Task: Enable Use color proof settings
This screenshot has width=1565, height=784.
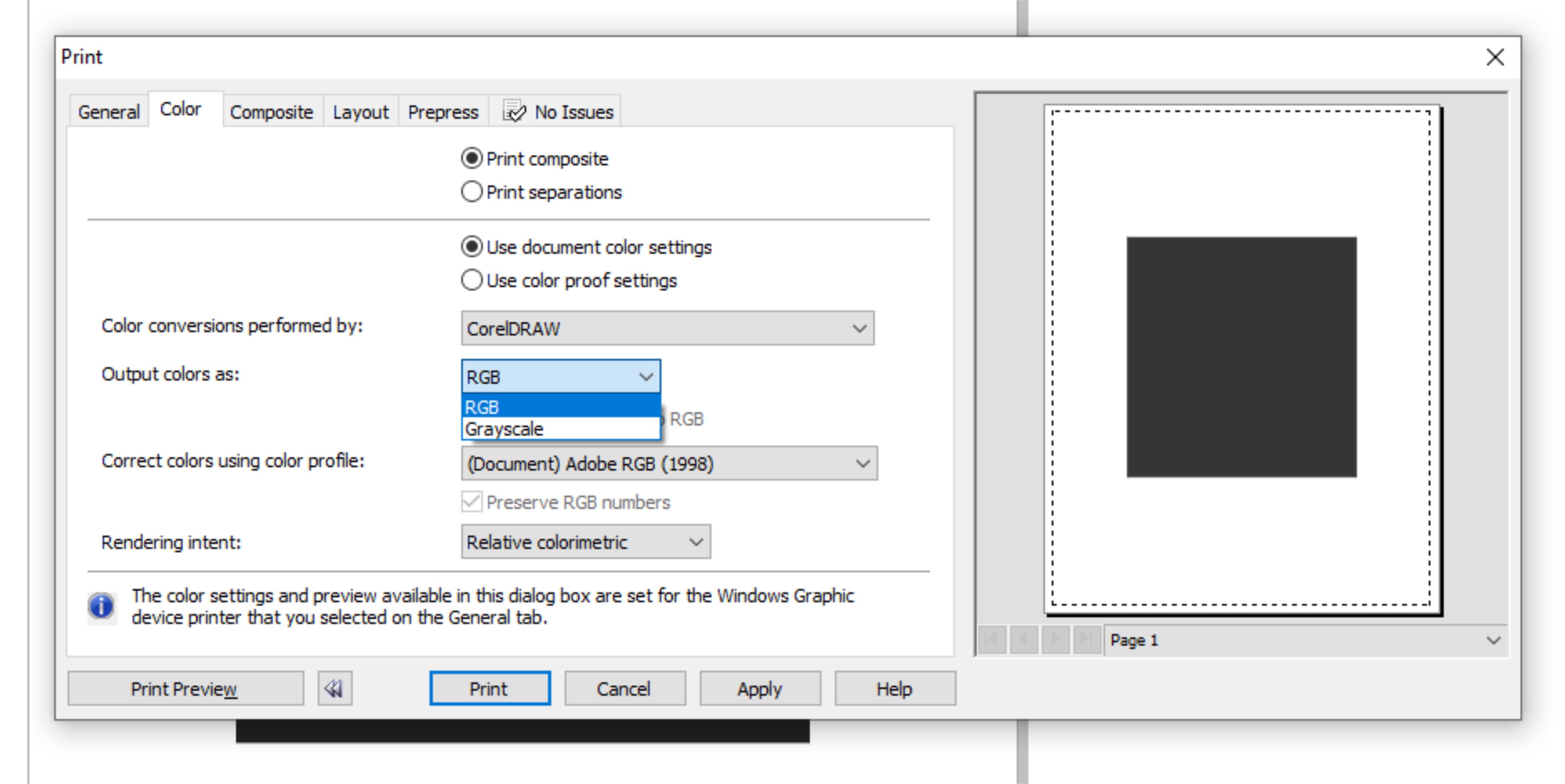Action: (x=471, y=281)
